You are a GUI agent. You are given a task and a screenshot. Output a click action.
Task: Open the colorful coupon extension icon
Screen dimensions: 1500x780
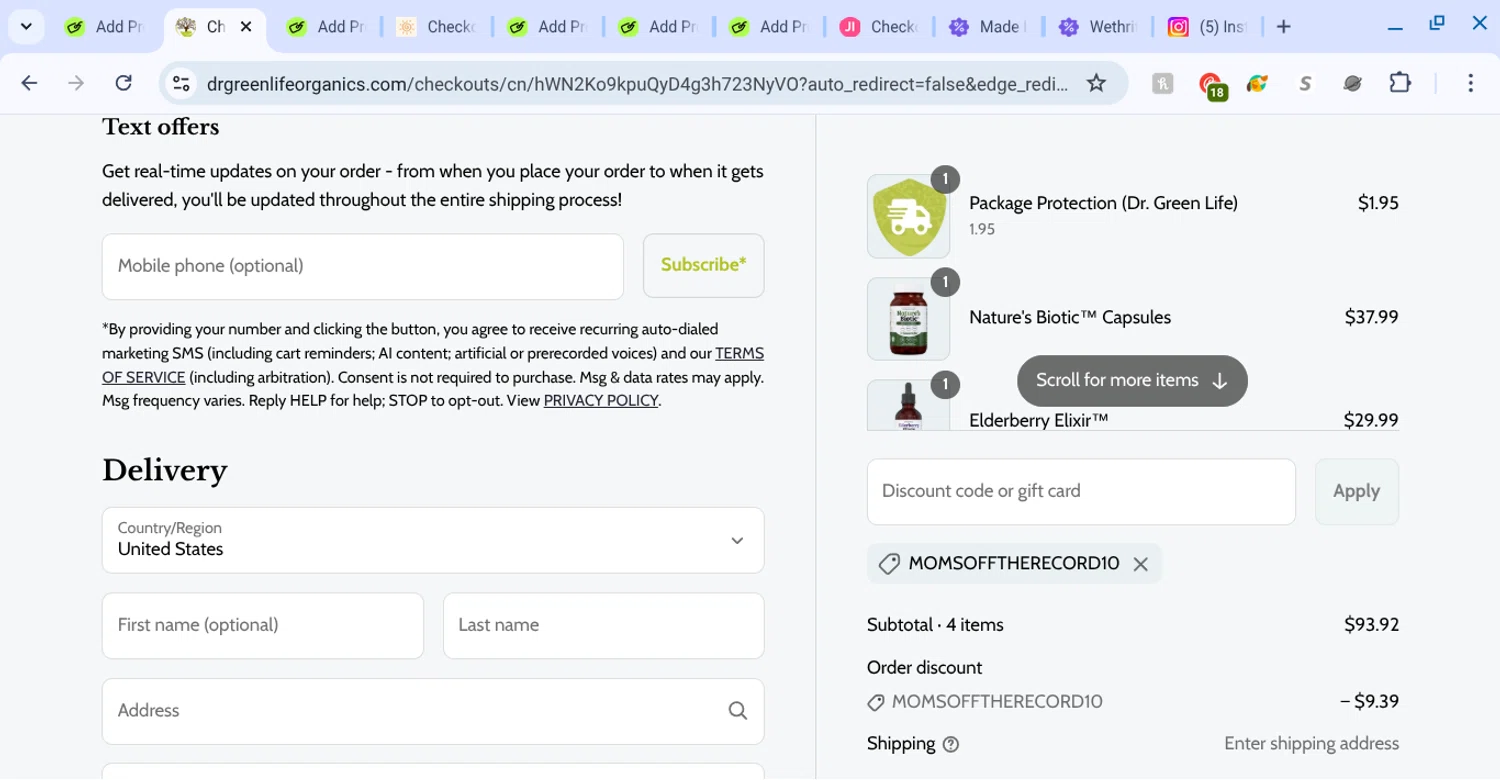point(1258,84)
